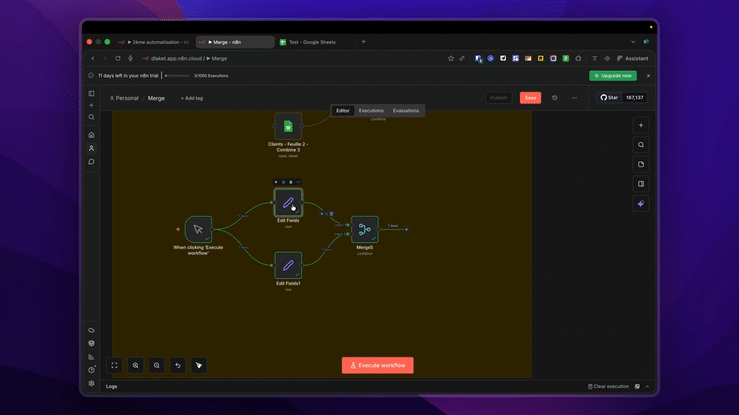This screenshot has height=415, width=739.
Task: Zoom in on the canvas
Action: pos(135,365)
